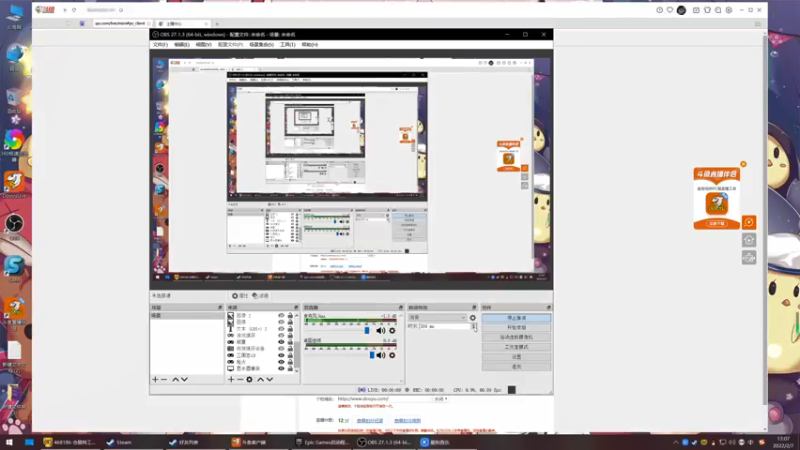Mute the 桌面音频 mixer track

click(381, 355)
